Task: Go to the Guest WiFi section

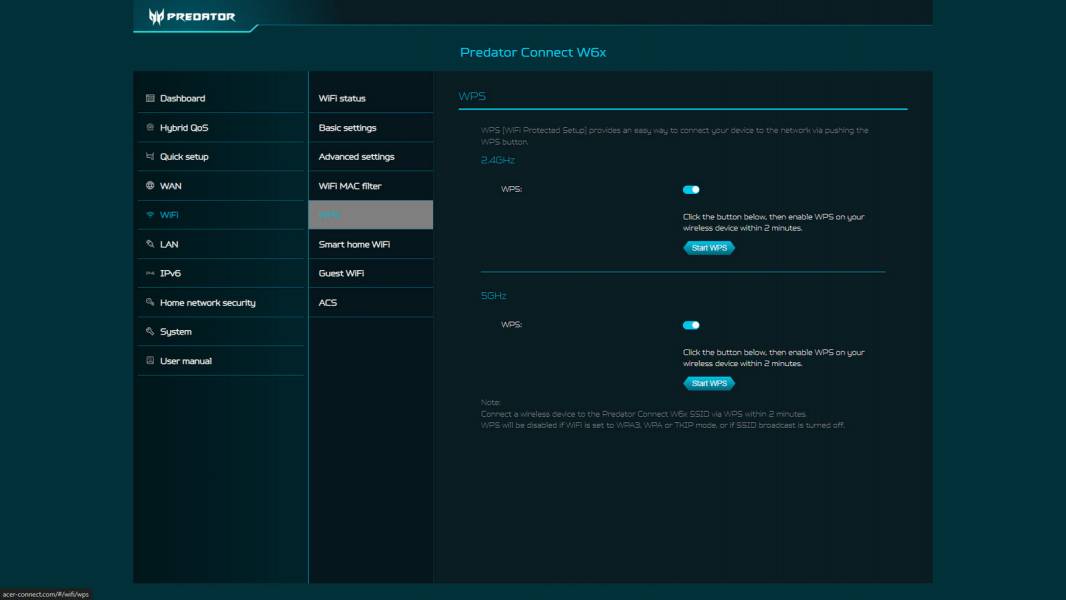Action: (343, 272)
